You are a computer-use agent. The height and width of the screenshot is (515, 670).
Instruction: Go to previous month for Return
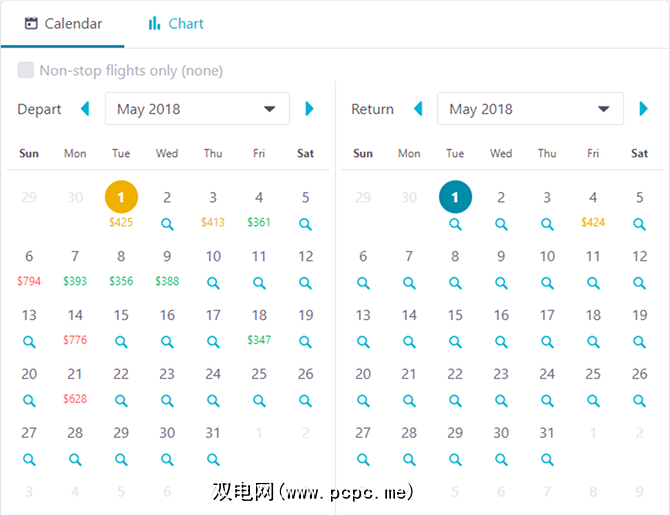(418, 109)
